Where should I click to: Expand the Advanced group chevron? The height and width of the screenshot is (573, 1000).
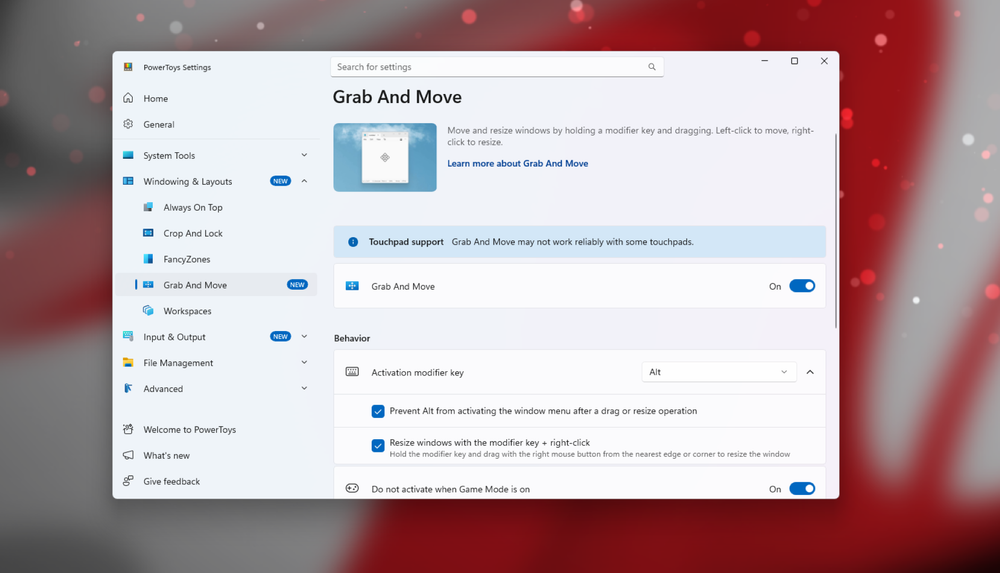tap(304, 388)
